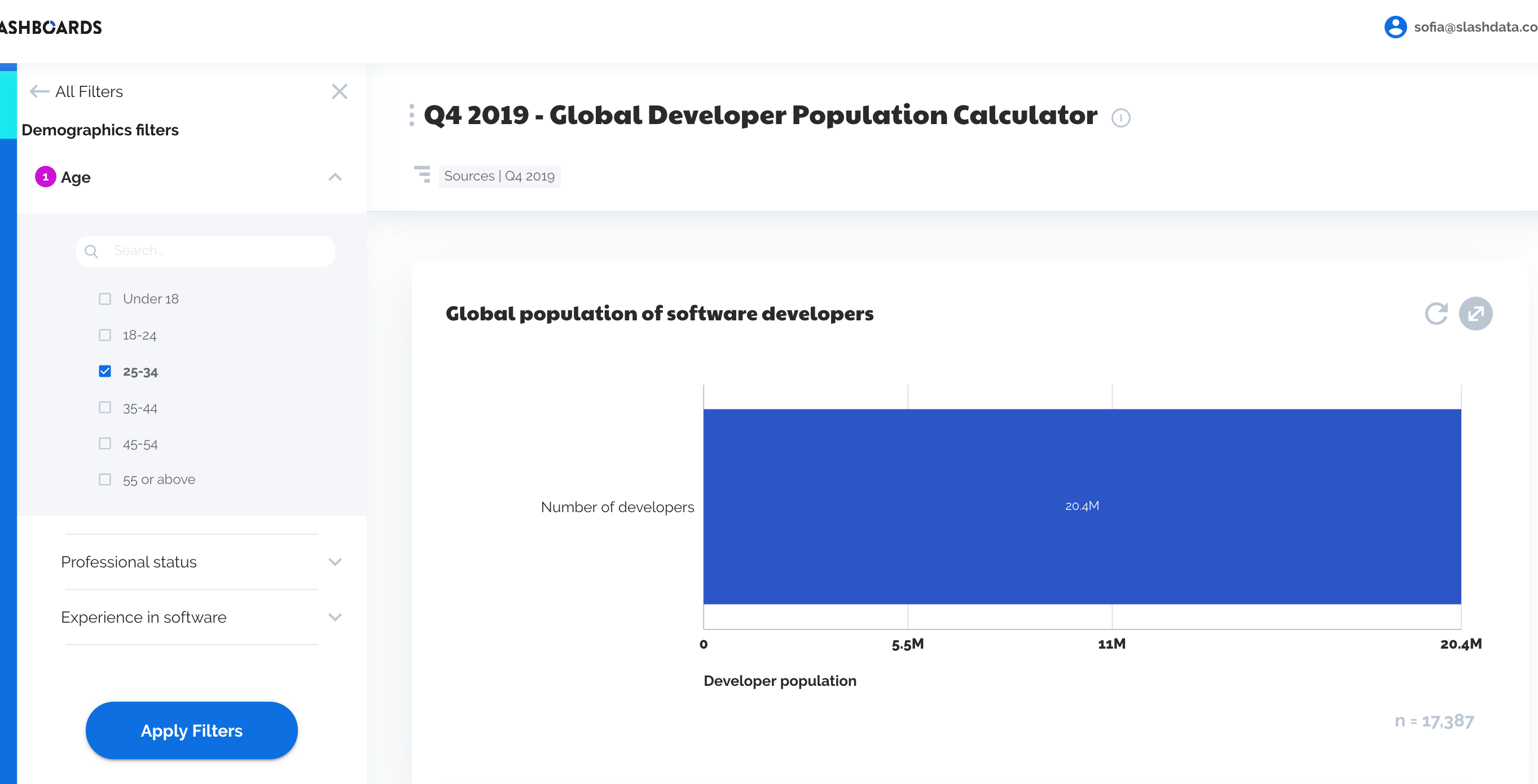The width and height of the screenshot is (1538, 784).
Task: Check the Under 18 age filter
Action: pos(105,298)
